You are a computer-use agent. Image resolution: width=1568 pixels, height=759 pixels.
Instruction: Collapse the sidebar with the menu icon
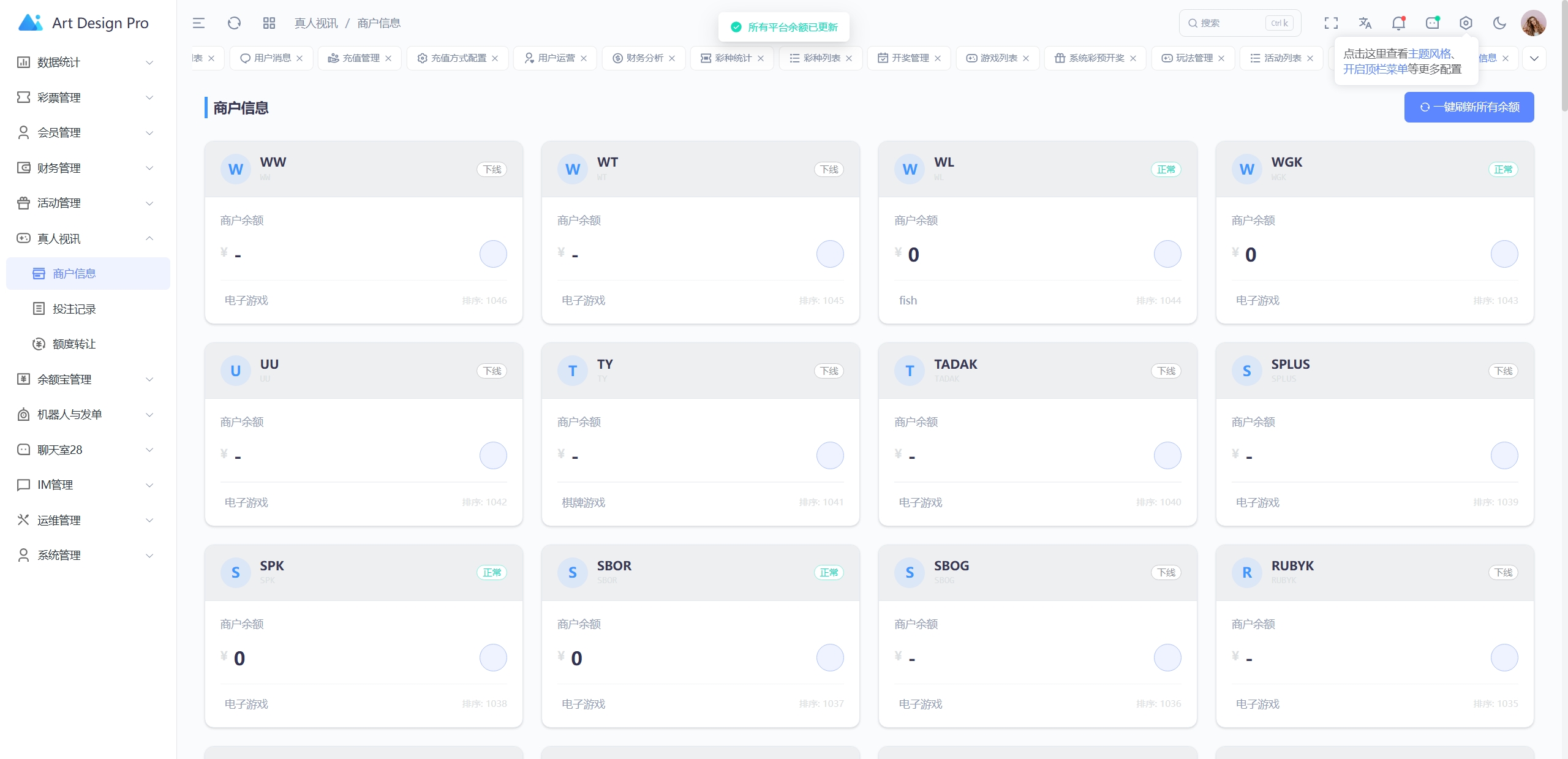coord(198,23)
